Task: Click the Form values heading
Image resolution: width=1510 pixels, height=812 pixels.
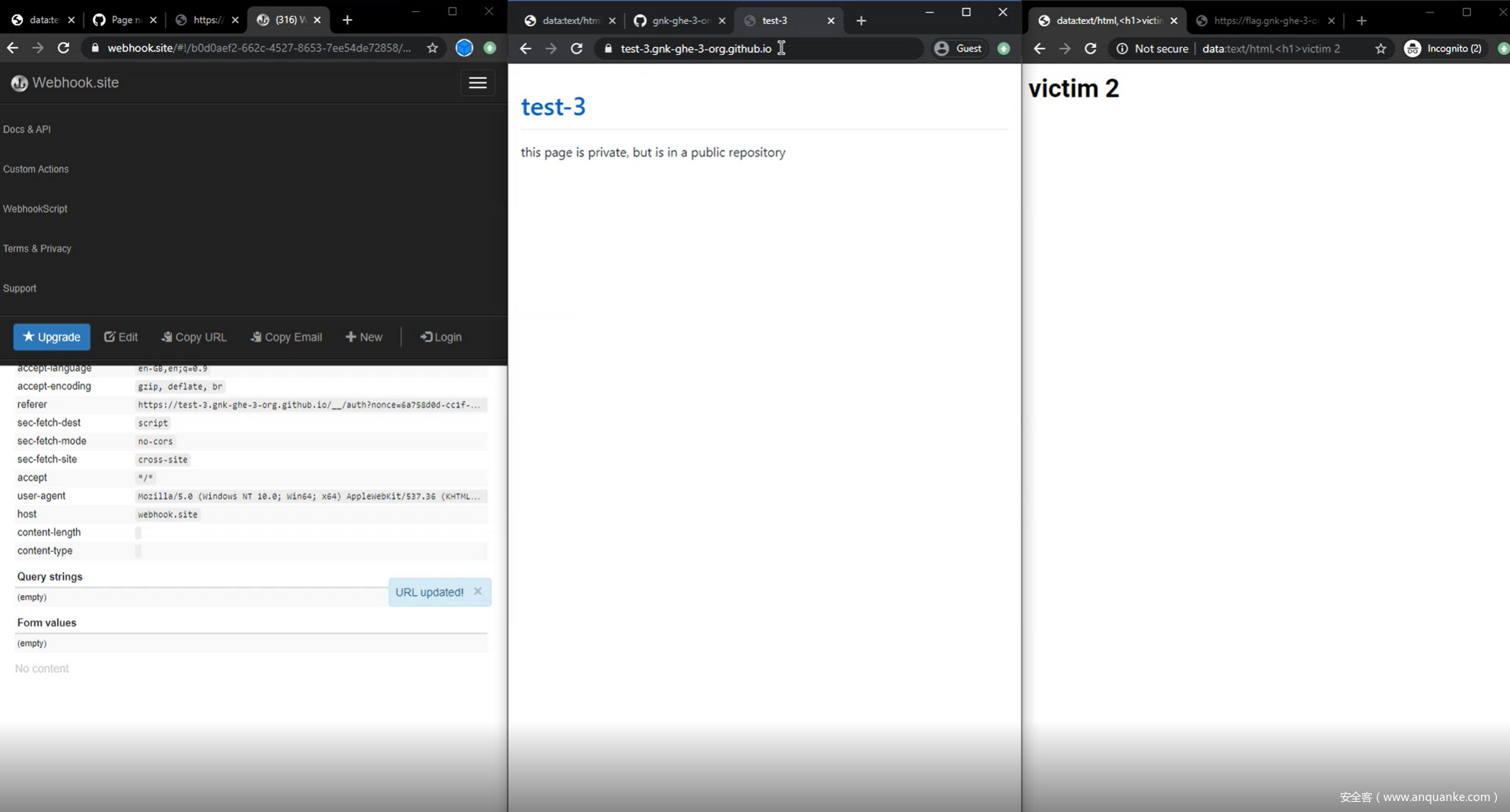Action: (x=46, y=623)
